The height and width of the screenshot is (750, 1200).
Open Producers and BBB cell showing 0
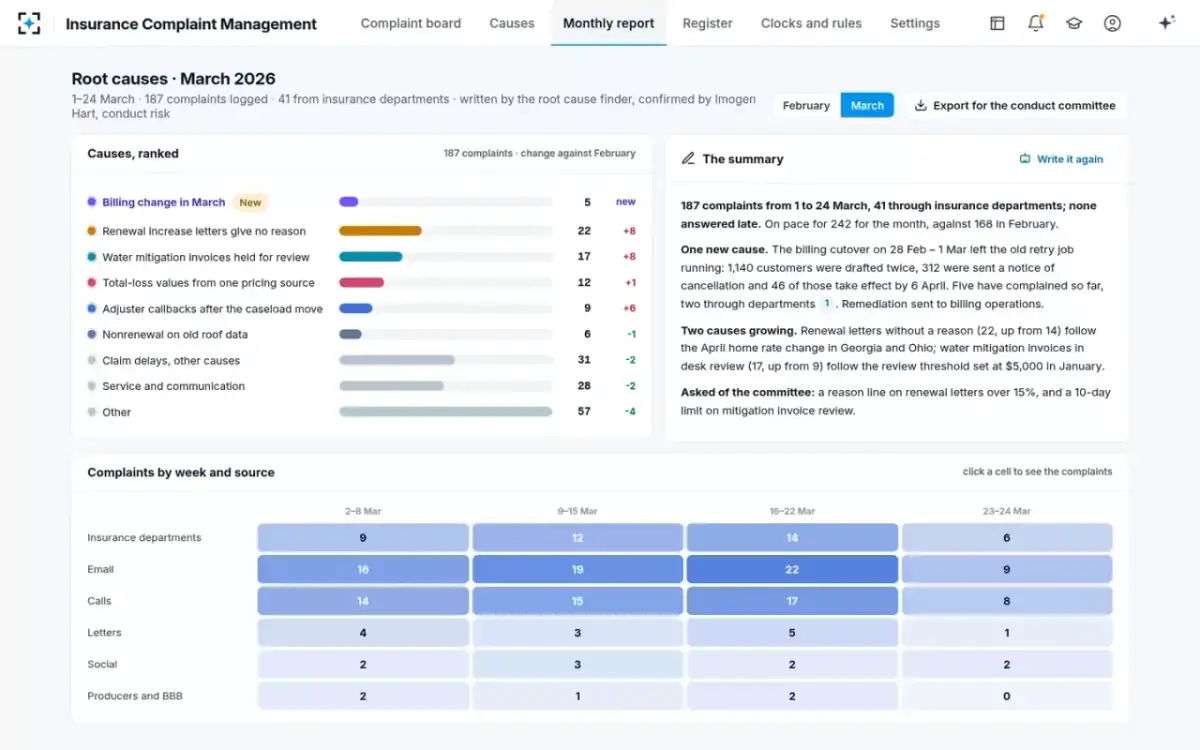click(1007, 696)
